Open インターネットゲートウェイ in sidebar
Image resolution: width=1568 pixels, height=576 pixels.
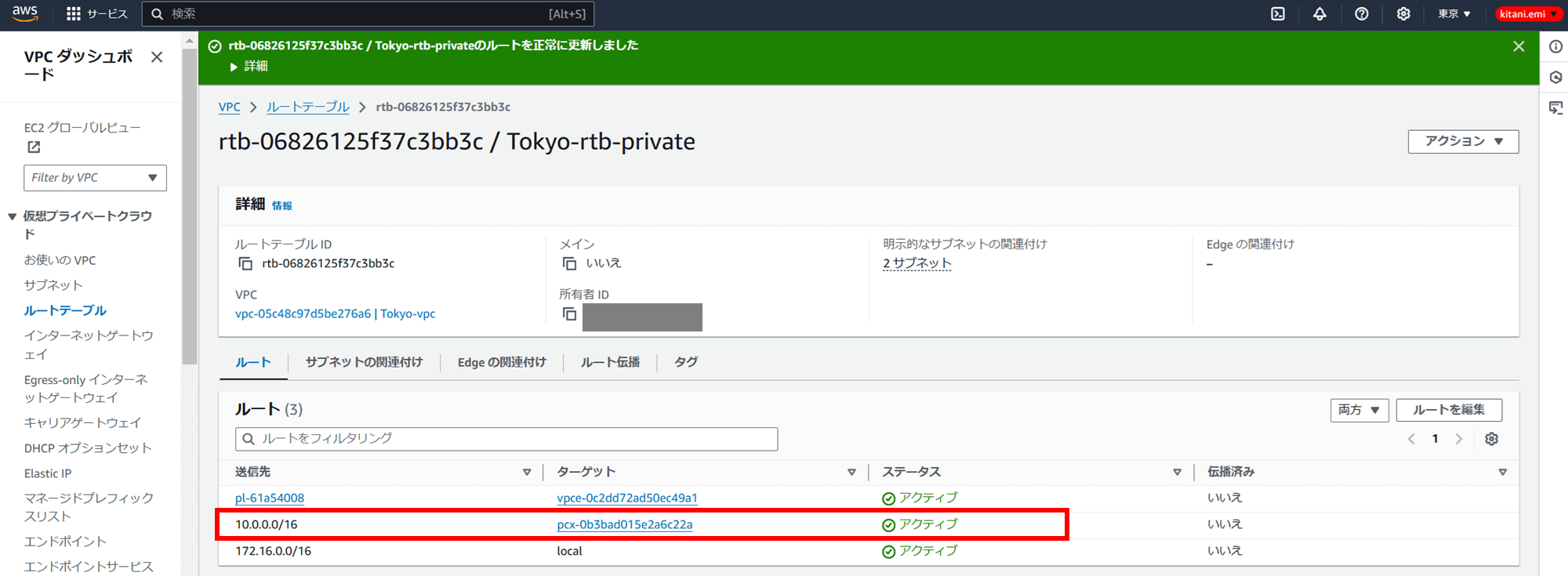89,345
